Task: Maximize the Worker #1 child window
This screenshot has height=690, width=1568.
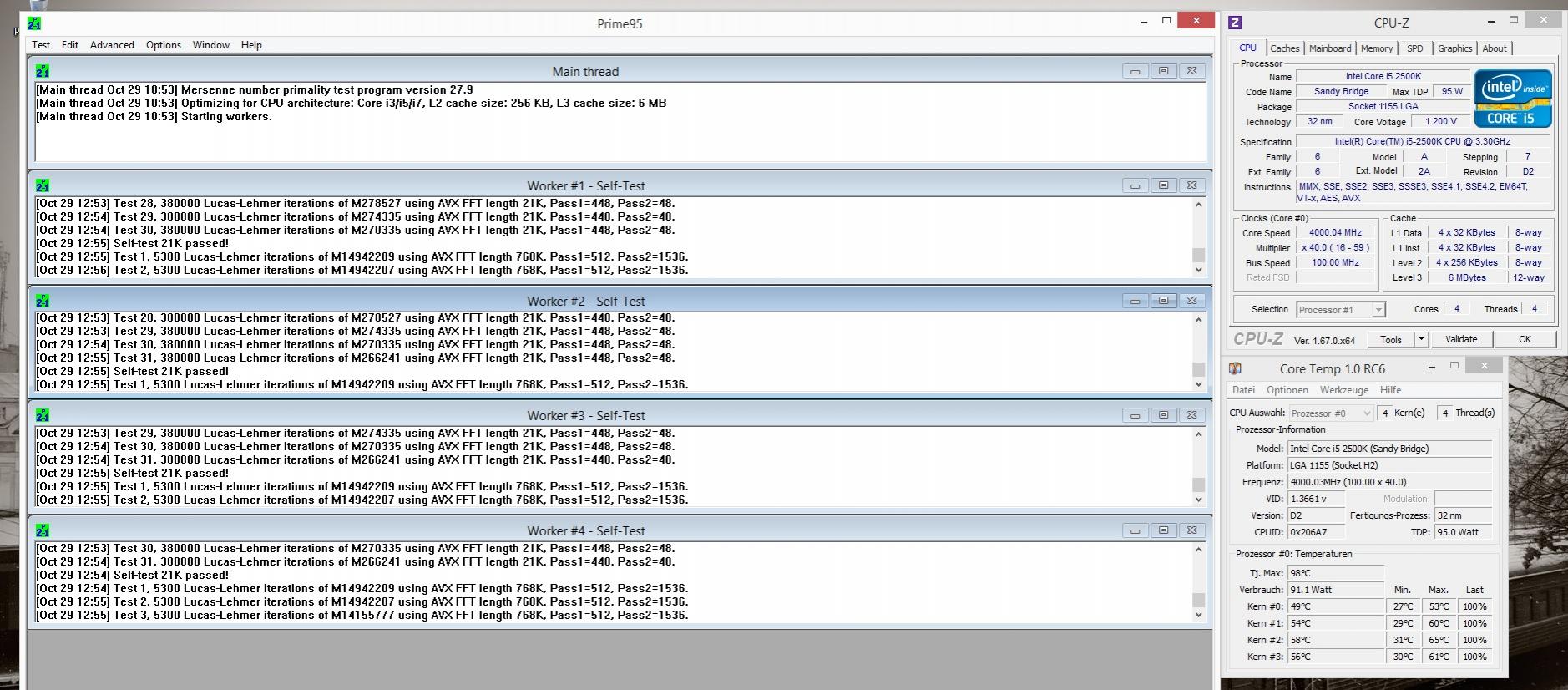Action: point(1163,185)
